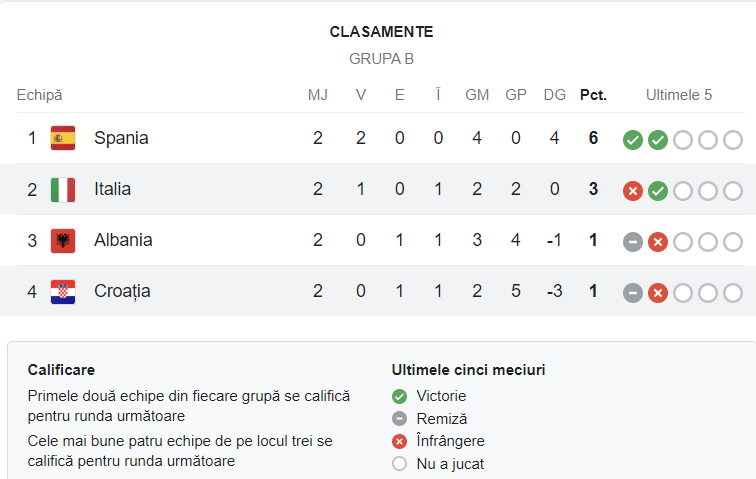756x479 pixels.
Task: Click the Croatia flag icon
Action: point(63,292)
